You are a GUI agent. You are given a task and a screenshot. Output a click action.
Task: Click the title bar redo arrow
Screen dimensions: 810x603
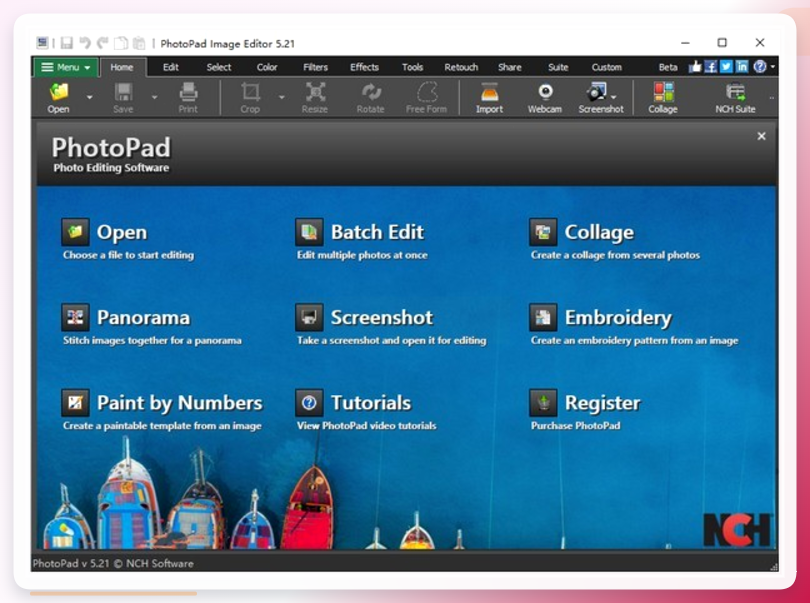pos(103,43)
